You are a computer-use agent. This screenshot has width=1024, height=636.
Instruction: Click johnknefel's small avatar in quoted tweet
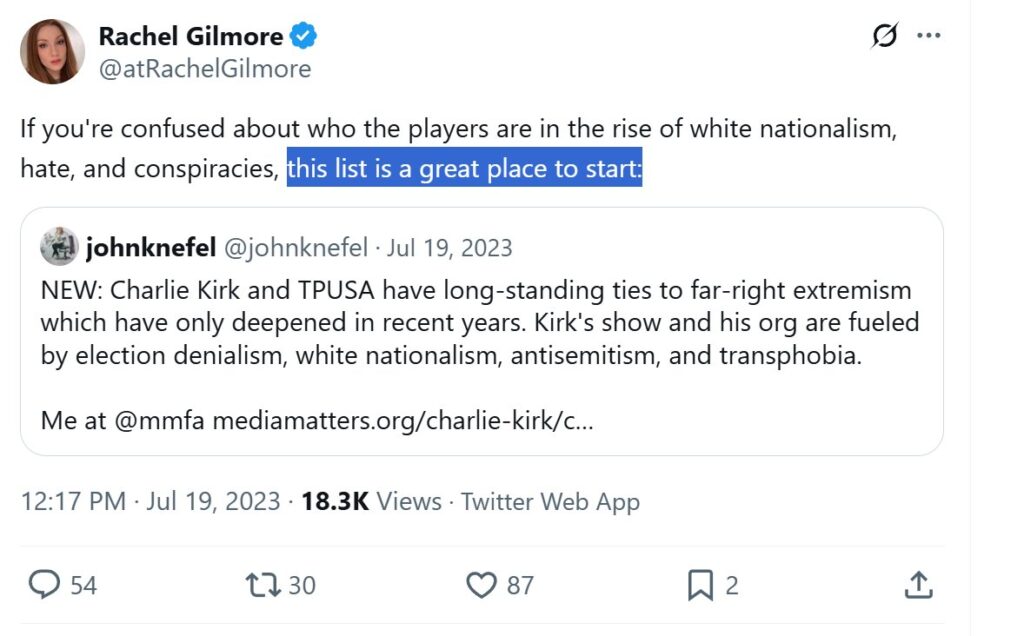click(59, 246)
